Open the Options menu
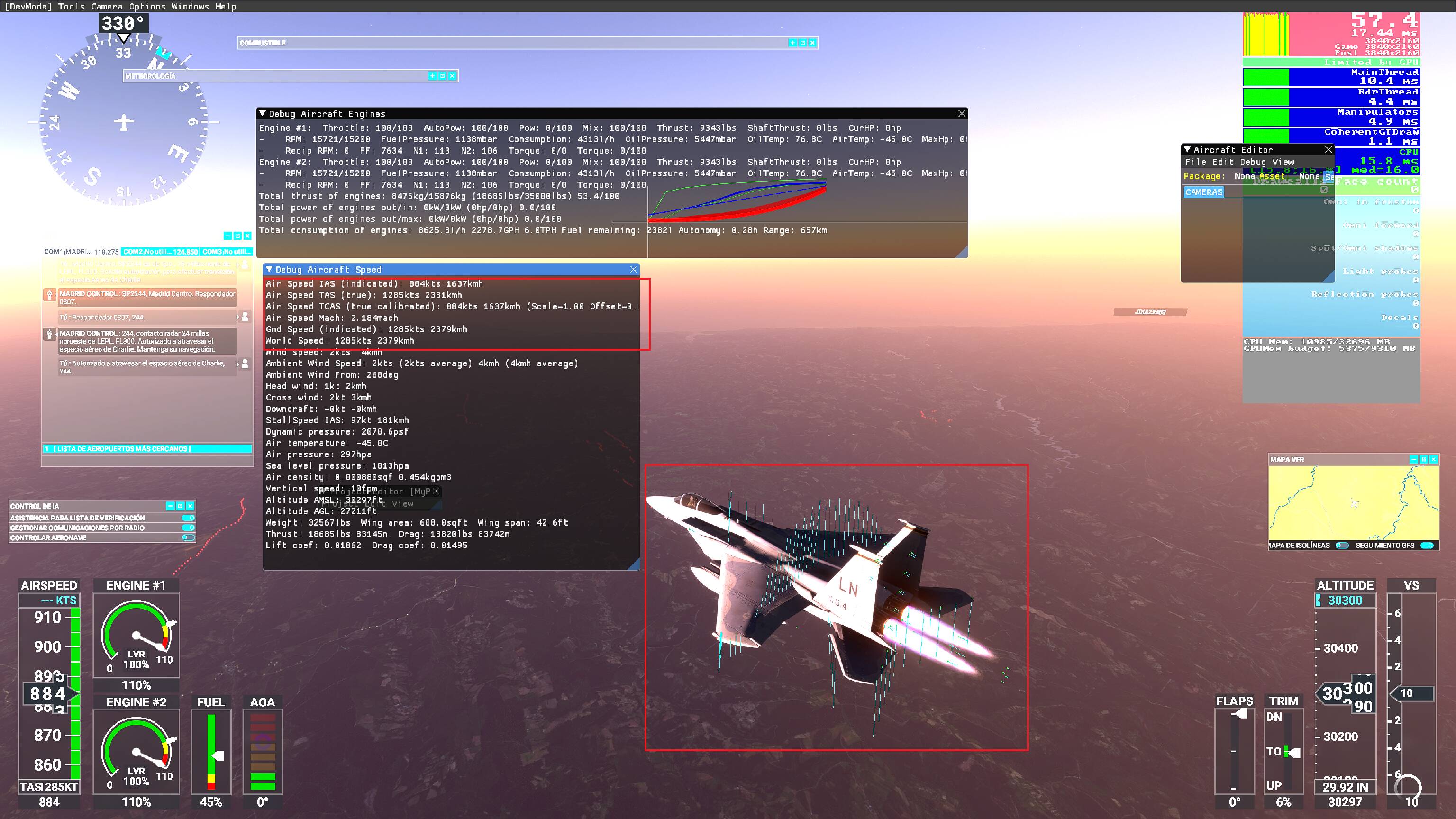The image size is (1456, 819). click(147, 6)
